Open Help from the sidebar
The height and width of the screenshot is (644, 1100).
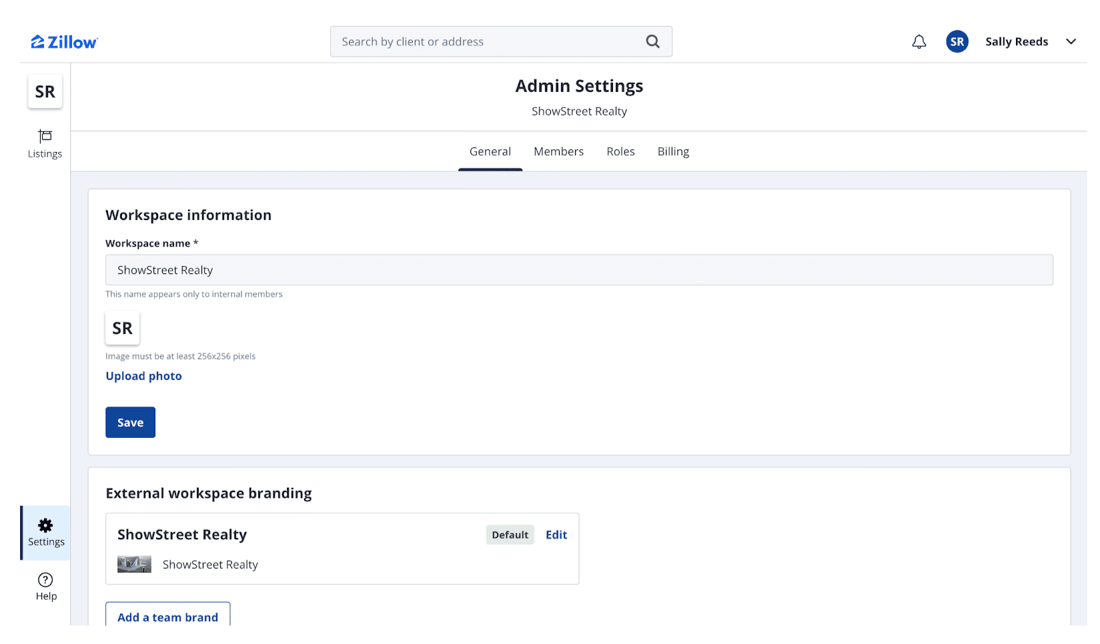pos(46,586)
